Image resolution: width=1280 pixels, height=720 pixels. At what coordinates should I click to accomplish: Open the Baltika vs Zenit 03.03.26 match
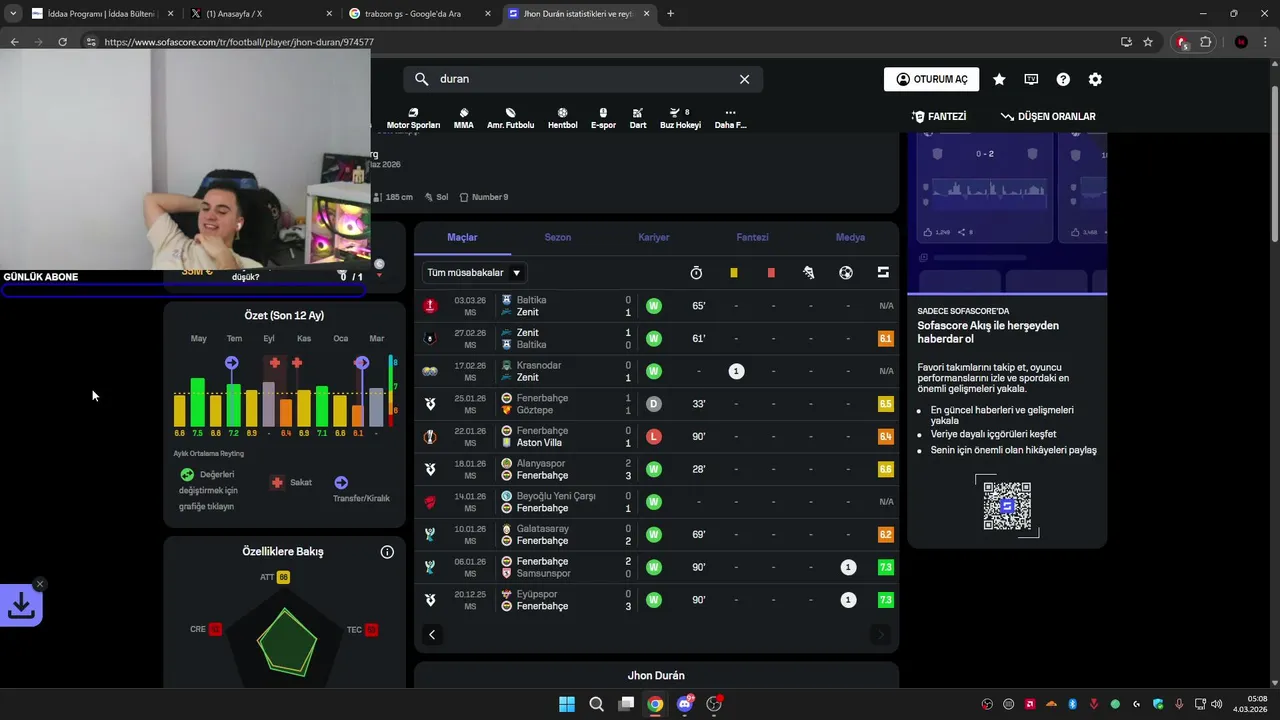click(657, 306)
